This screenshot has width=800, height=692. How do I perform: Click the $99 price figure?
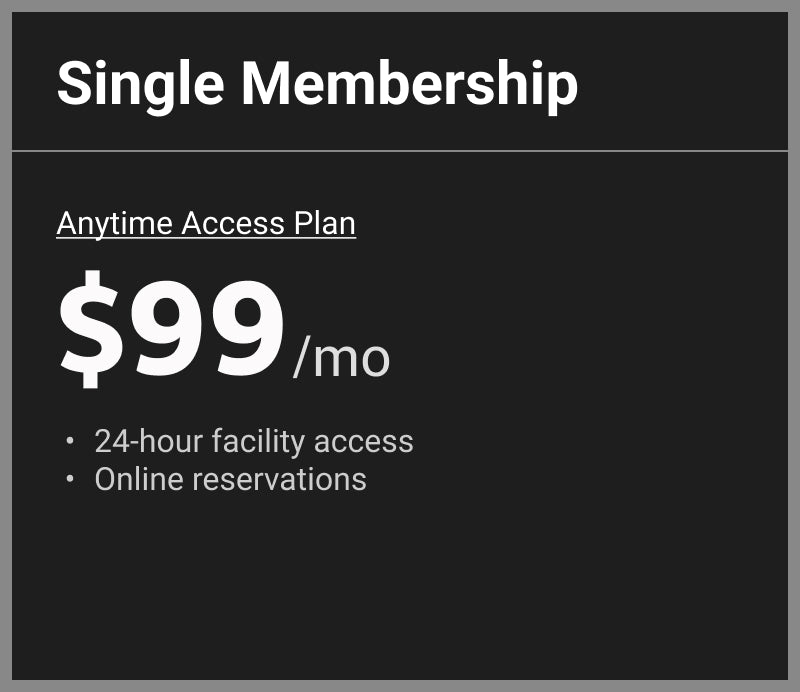click(172, 331)
